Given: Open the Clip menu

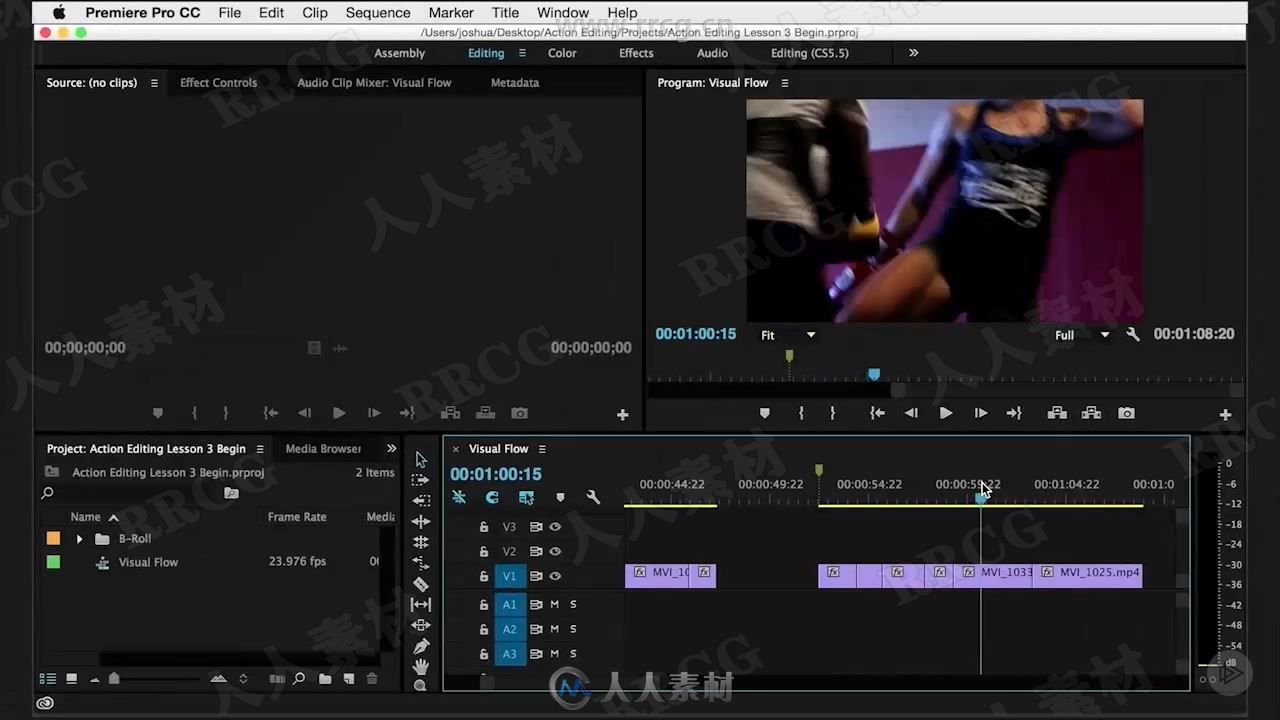Looking at the screenshot, I should point(315,13).
